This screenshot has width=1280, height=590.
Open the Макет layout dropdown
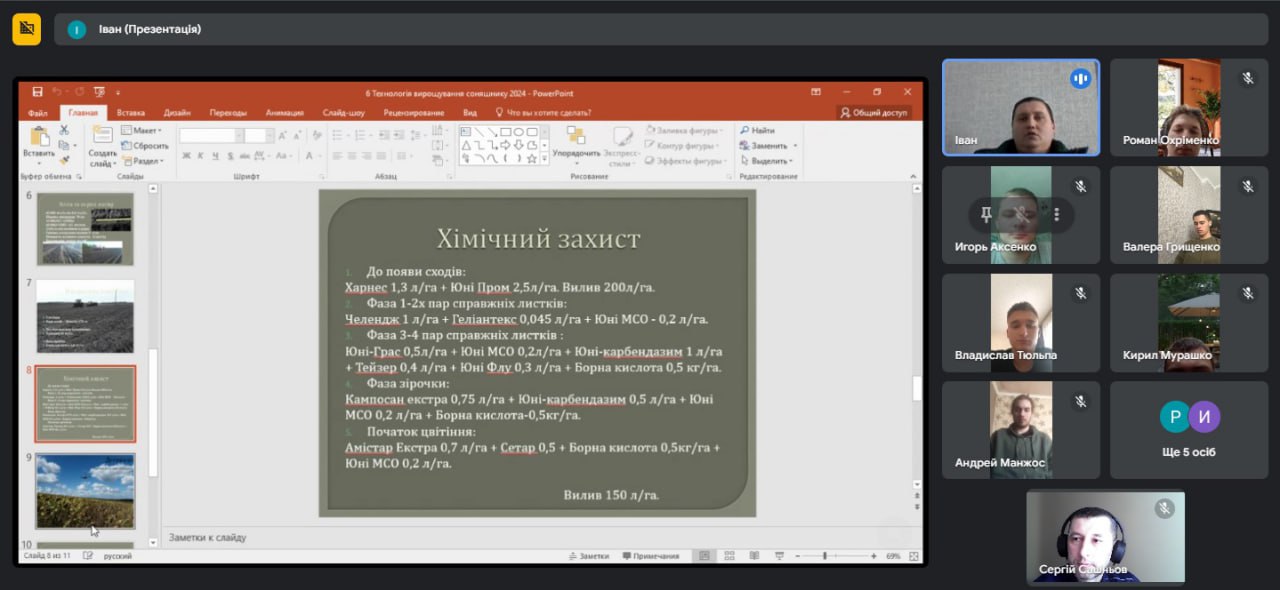142,130
